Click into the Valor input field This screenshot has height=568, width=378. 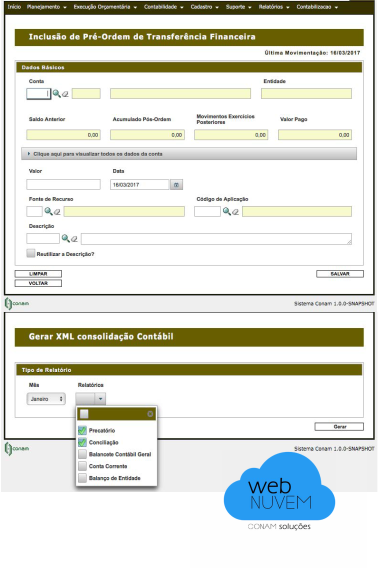(x=63, y=185)
